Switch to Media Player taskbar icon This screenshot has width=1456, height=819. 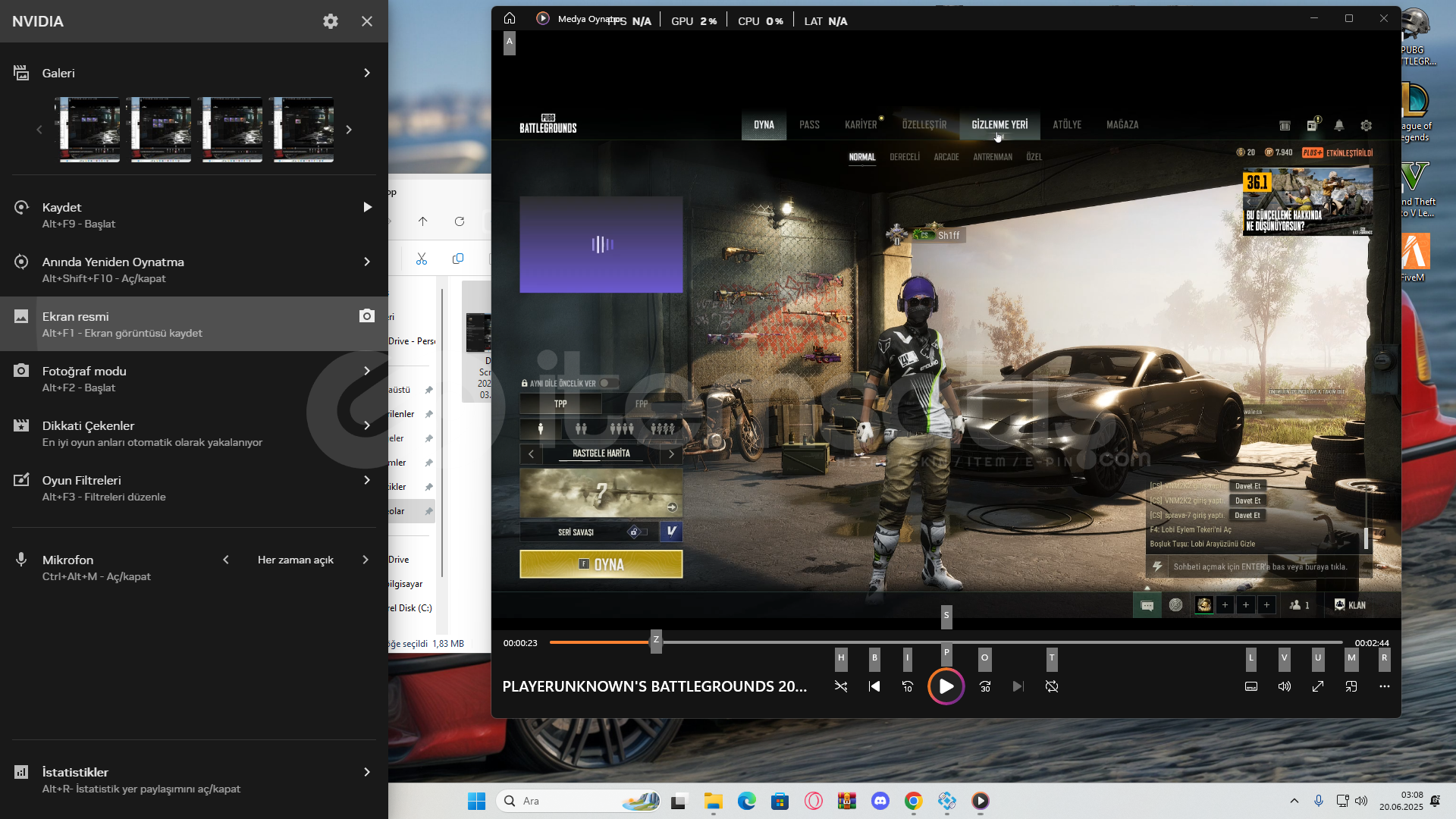click(x=981, y=801)
